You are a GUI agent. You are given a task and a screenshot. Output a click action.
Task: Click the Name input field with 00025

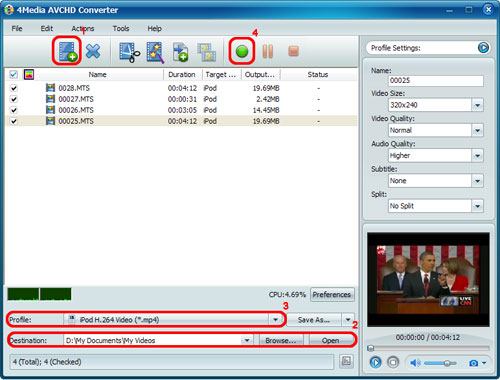coord(436,80)
